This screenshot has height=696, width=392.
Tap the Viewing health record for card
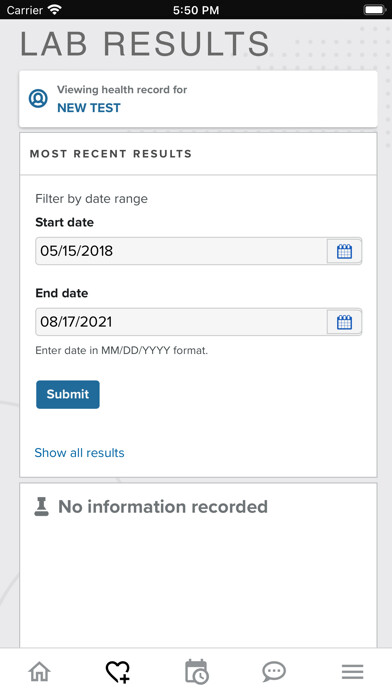pyautogui.click(x=198, y=99)
